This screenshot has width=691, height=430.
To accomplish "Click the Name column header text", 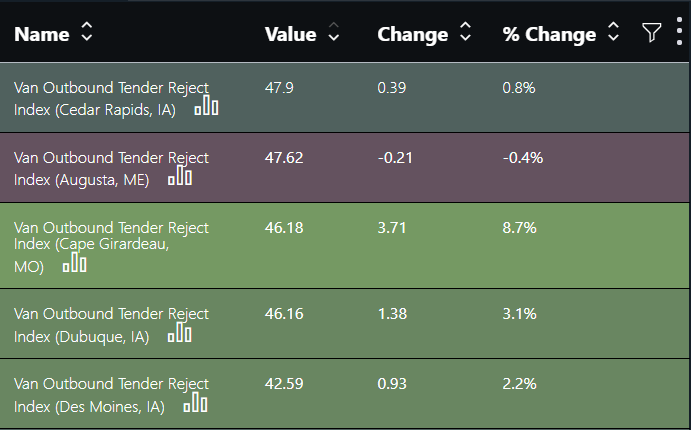I will [42, 34].
